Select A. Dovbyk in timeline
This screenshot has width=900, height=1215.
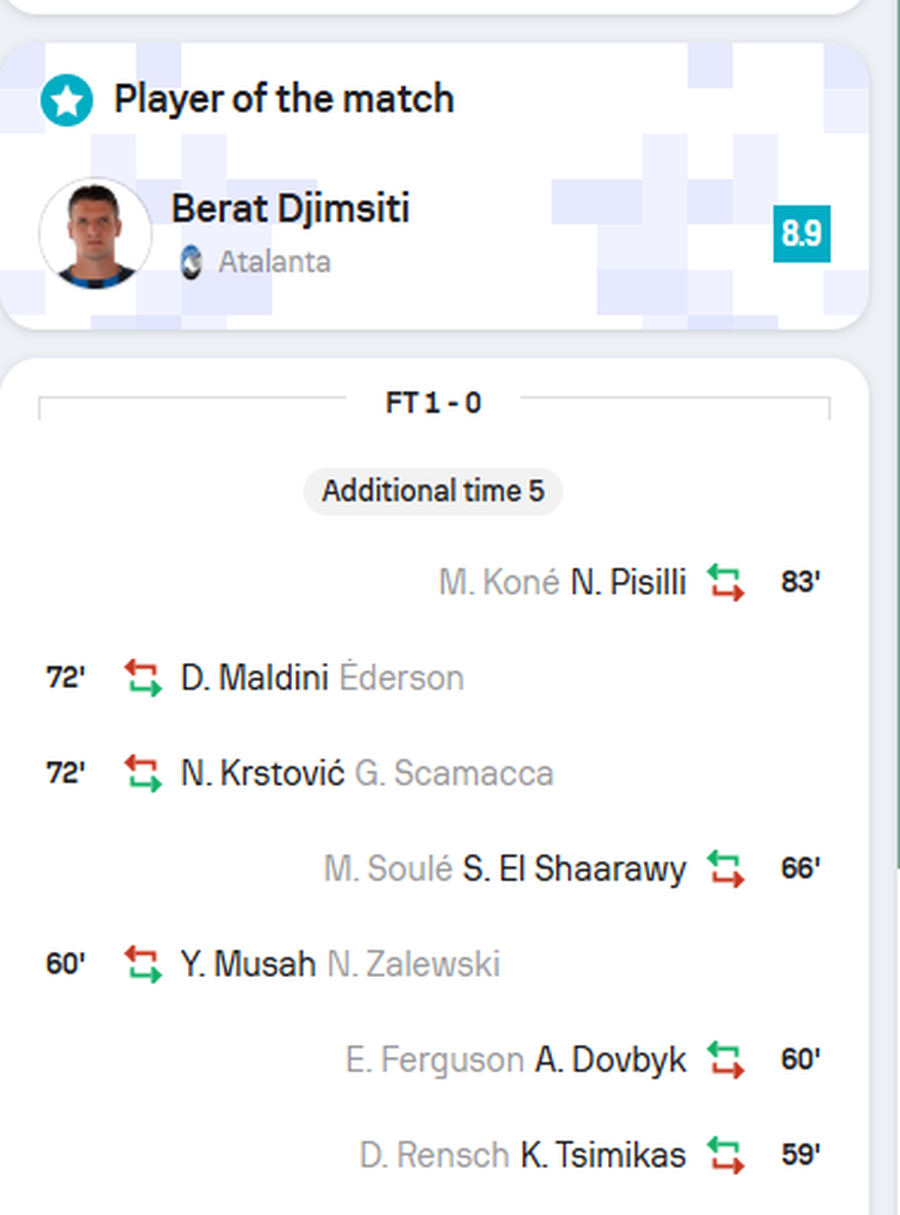click(x=610, y=1060)
